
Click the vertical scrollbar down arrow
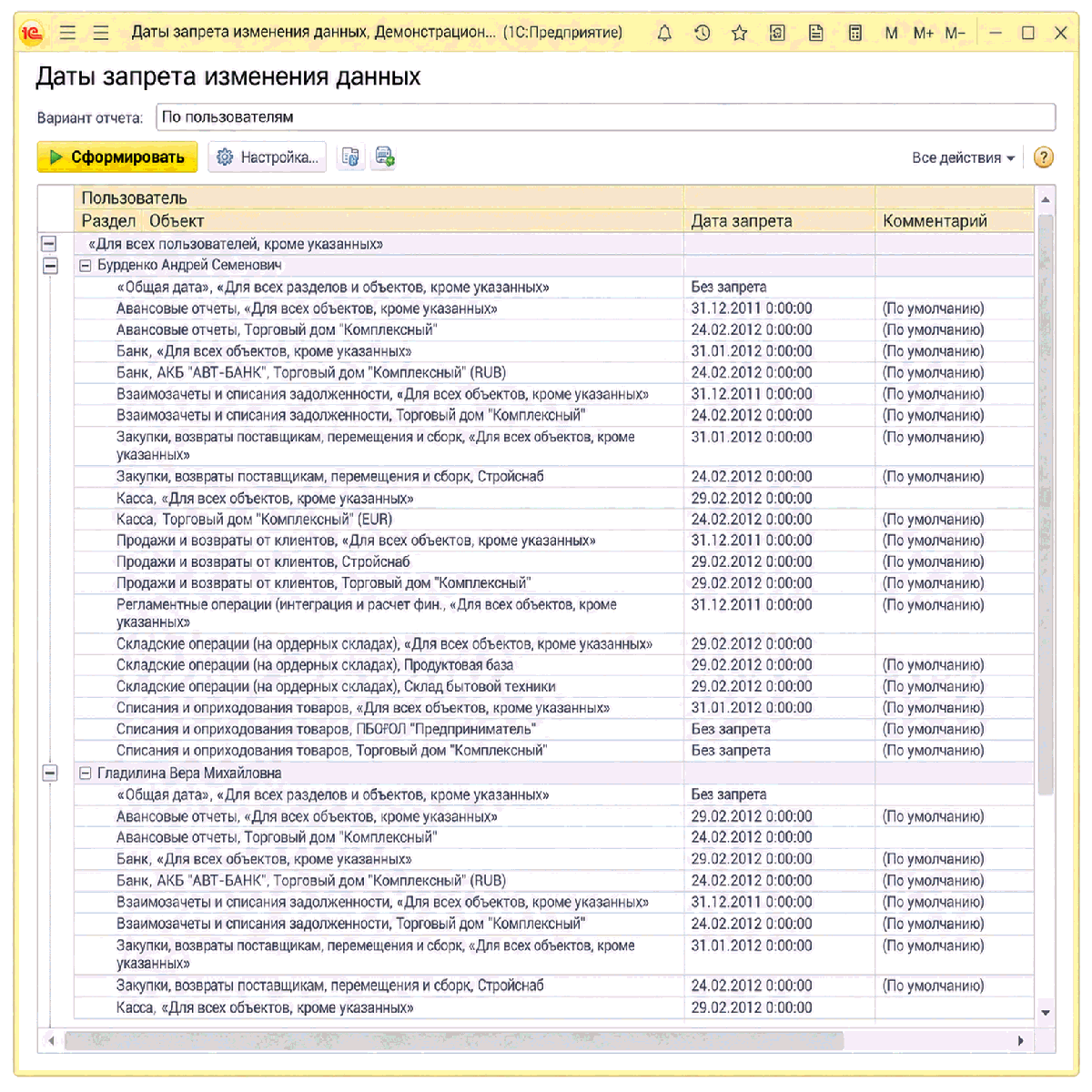[x=1046, y=1012]
